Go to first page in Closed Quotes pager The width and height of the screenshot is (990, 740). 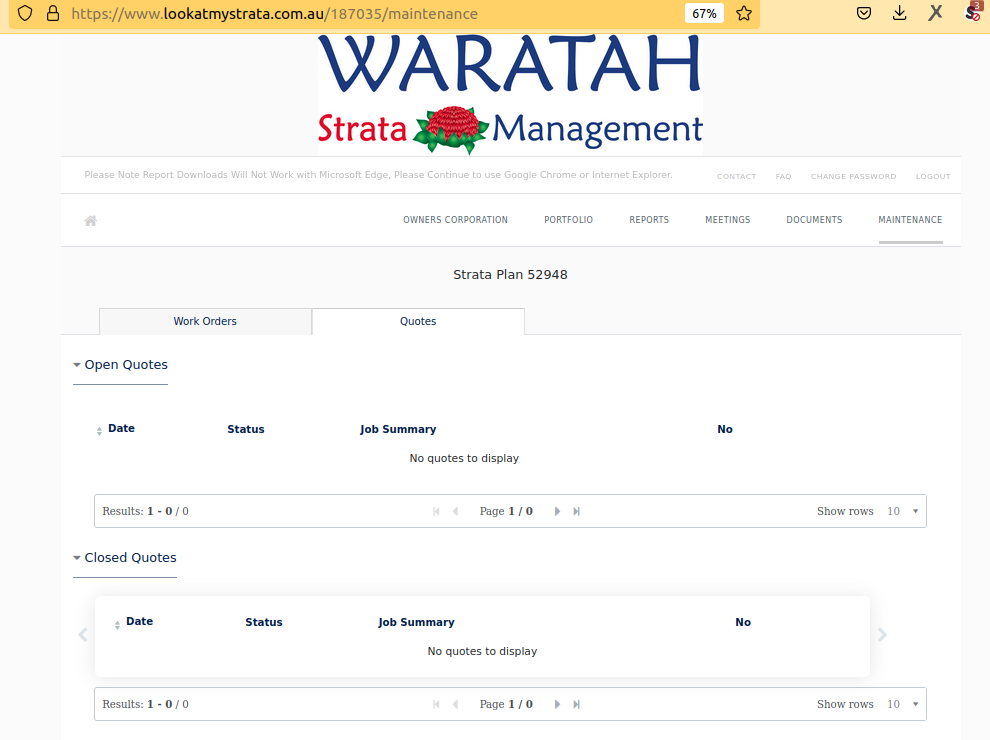(x=436, y=705)
